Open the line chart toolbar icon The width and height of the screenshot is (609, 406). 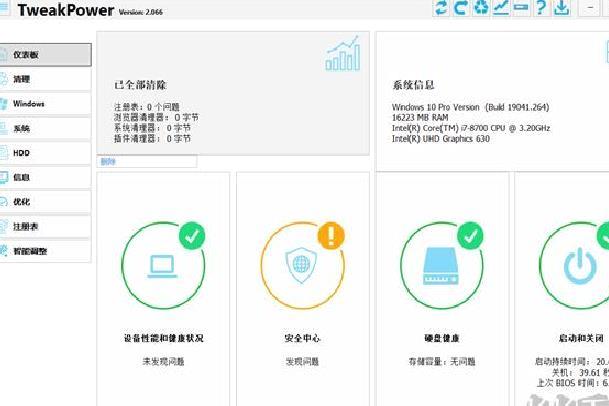pos(501,7)
